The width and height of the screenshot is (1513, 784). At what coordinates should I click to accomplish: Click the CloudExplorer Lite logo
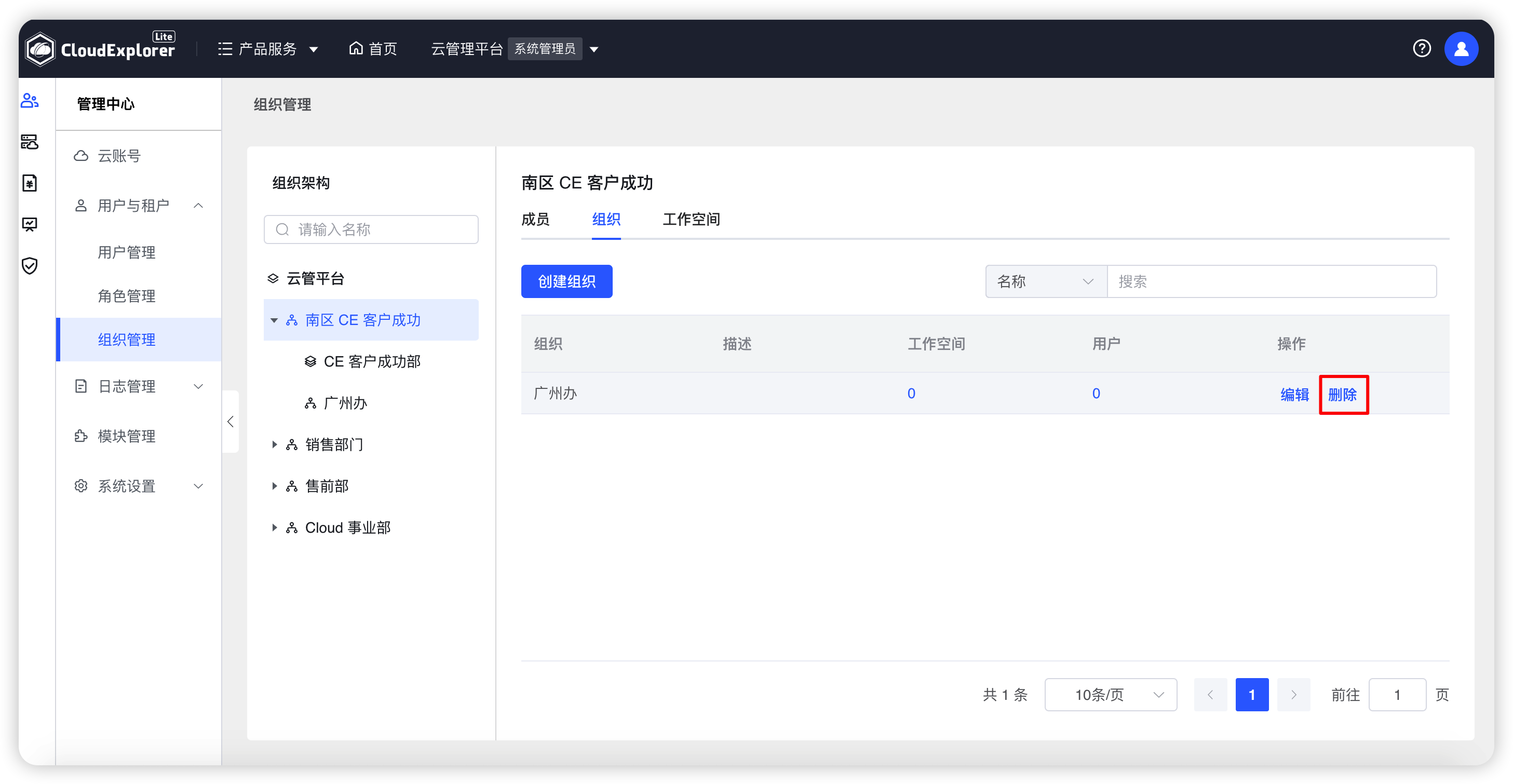point(100,49)
